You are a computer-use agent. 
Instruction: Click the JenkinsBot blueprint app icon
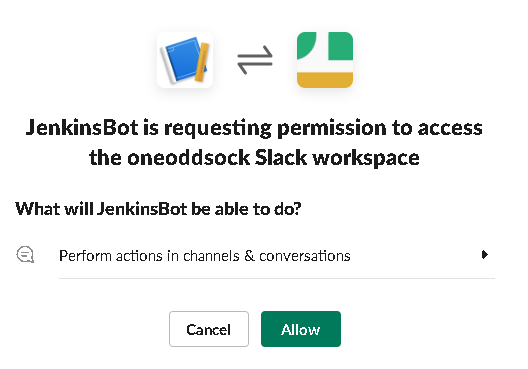(185, 60)
